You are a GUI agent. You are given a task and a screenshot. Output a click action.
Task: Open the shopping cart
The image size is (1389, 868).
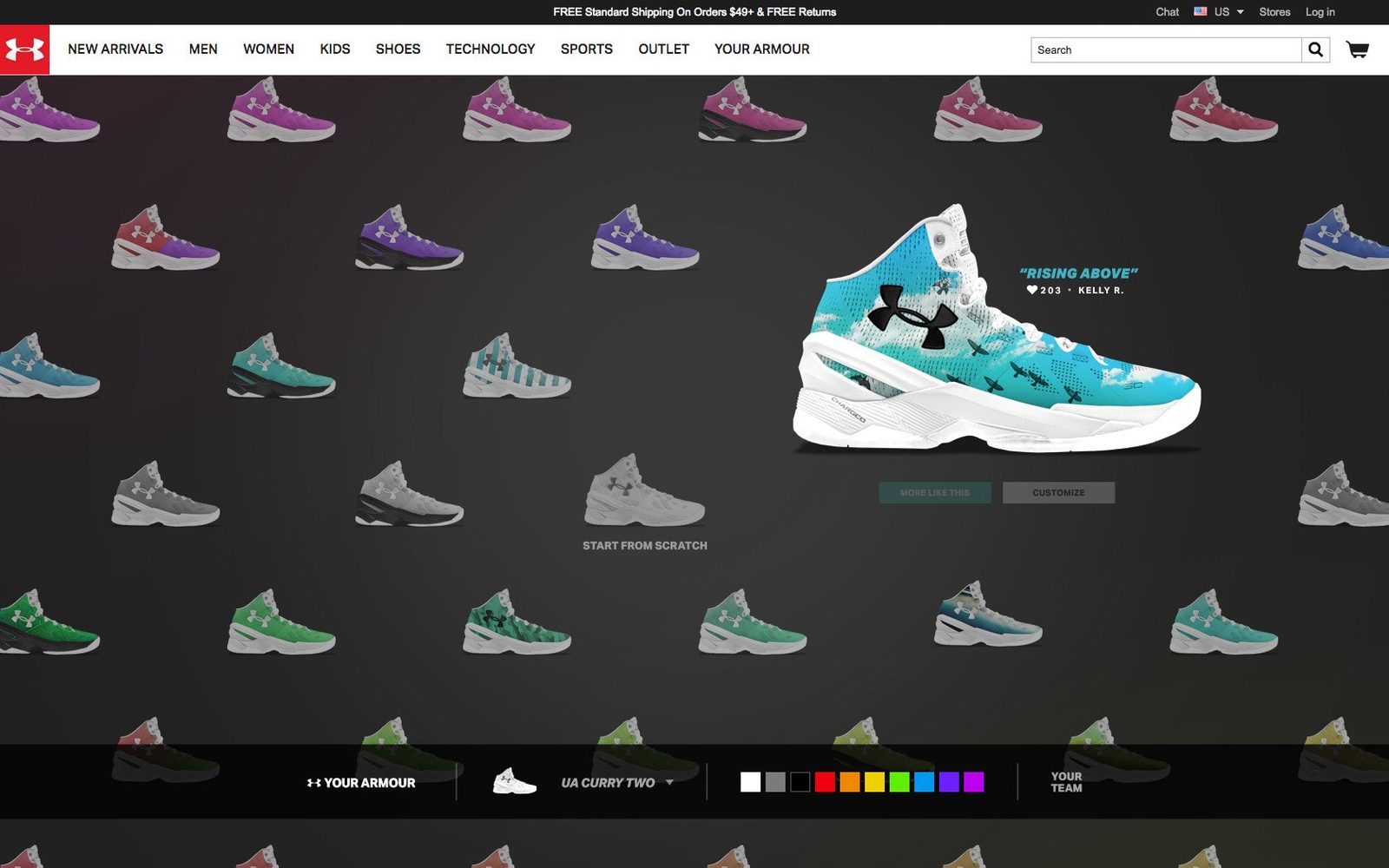(x=1357, y=49)
